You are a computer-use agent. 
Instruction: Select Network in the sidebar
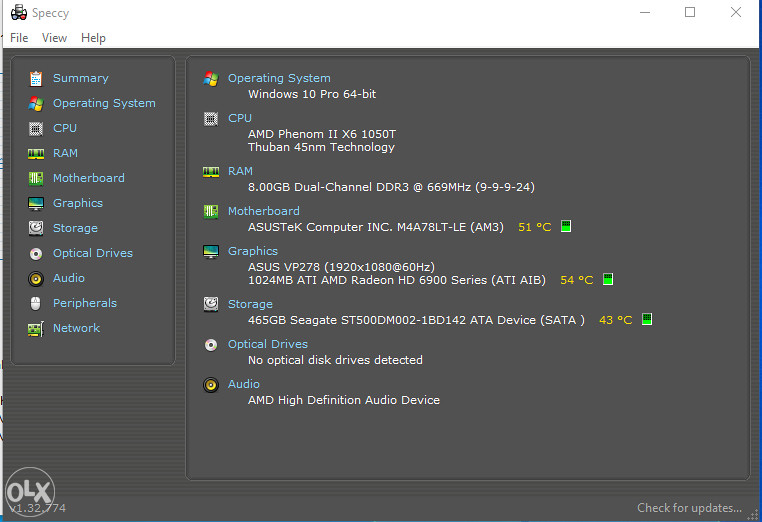(x=76, y=328)
